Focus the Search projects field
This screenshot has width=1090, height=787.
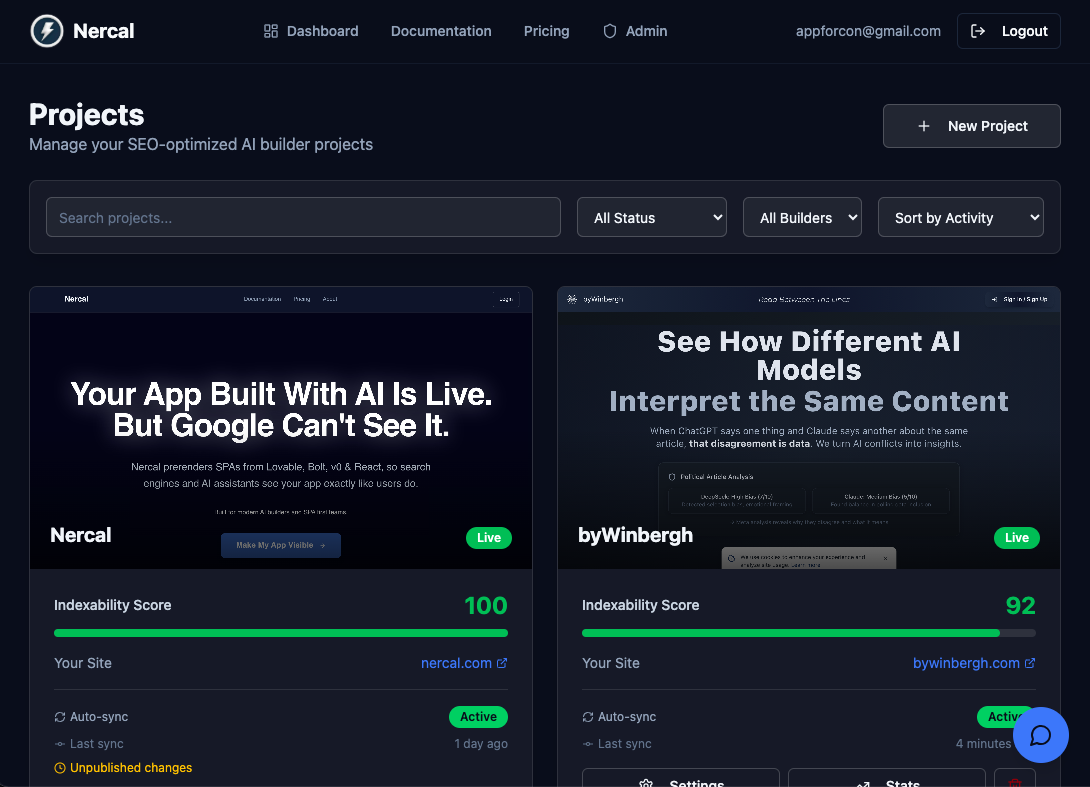click(303, 218)
